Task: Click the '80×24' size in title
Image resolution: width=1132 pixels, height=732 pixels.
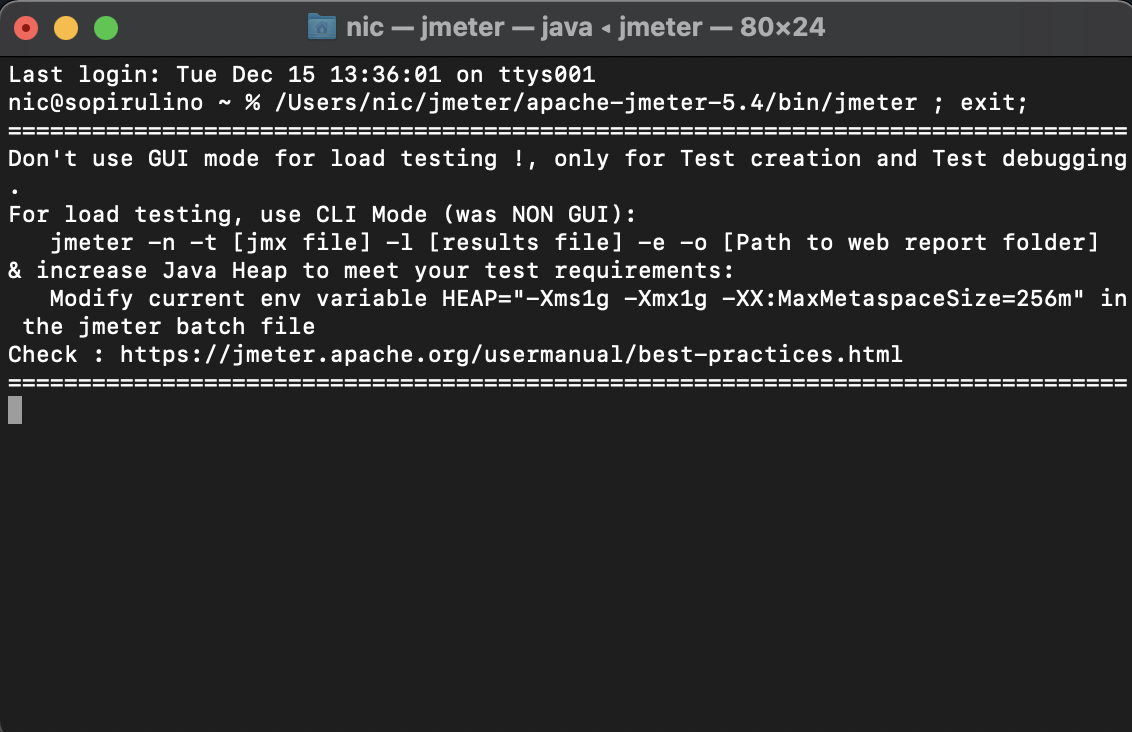Action: 783,27
